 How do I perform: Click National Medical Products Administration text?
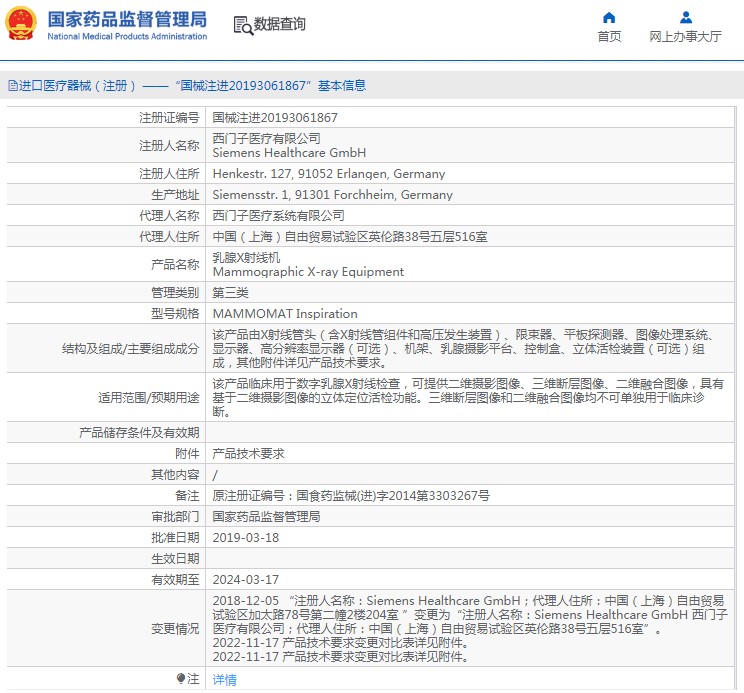[x=127, y=37]
